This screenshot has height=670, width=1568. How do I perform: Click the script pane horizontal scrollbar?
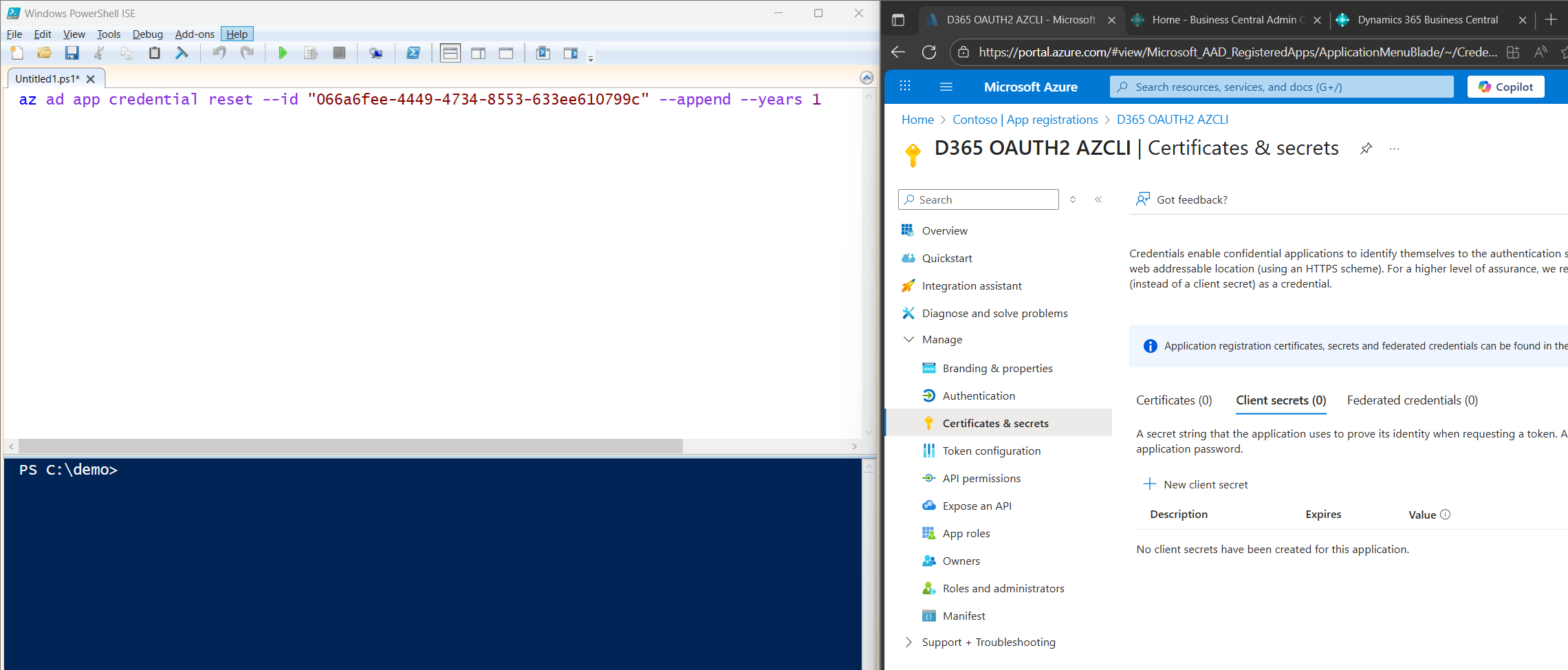click(351, 446)
